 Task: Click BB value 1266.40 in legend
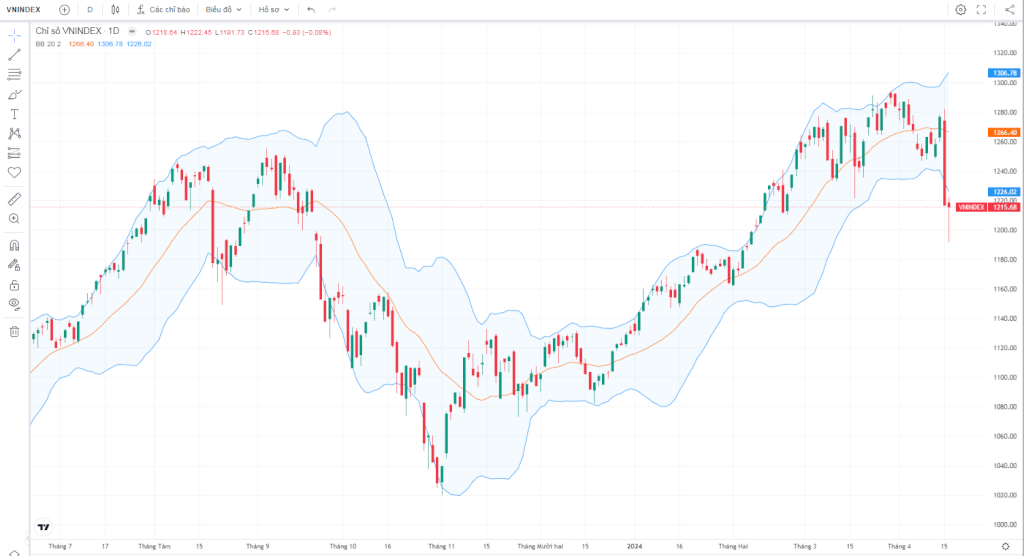point(81,44)
